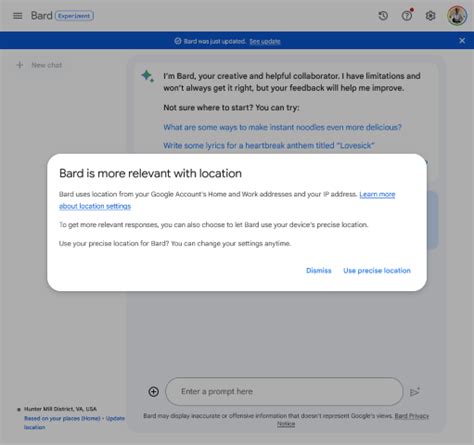Close the blue update banner
Image resolution: width=474 pixels, height=445 pixels.
point(462,41)
